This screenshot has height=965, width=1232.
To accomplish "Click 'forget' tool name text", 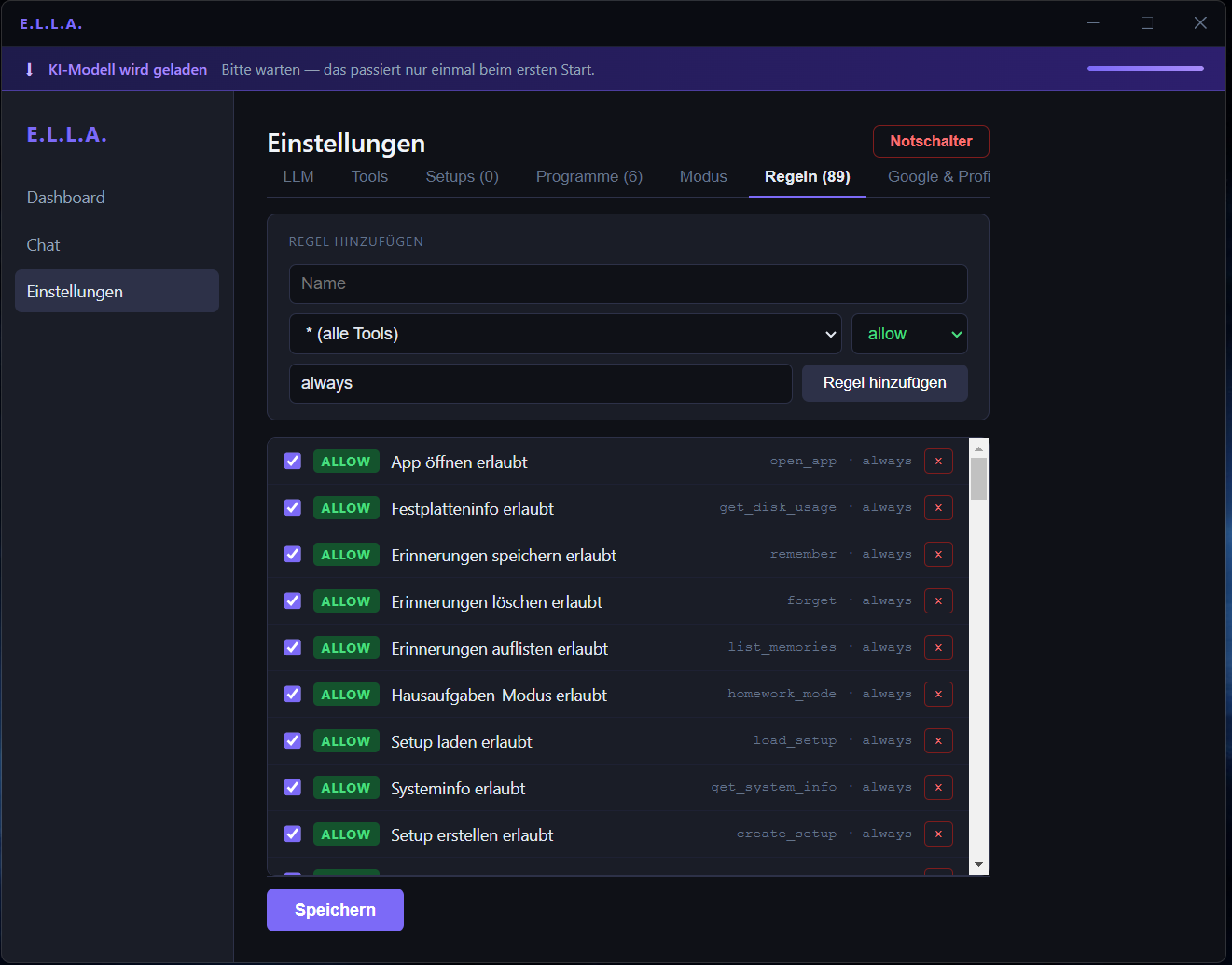I will tap(811, 600).
